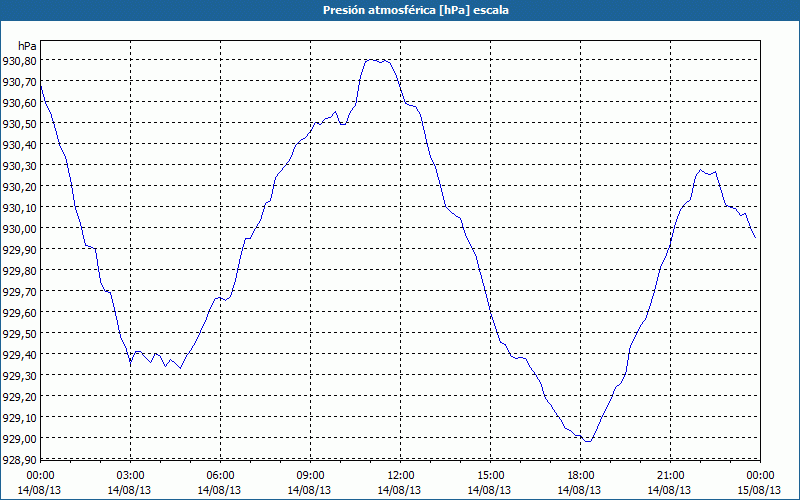The width and height of the screenshot is (800, 500).
Task: Pick the 930,40 y-axis label
Action: click(x=19, y=144)
